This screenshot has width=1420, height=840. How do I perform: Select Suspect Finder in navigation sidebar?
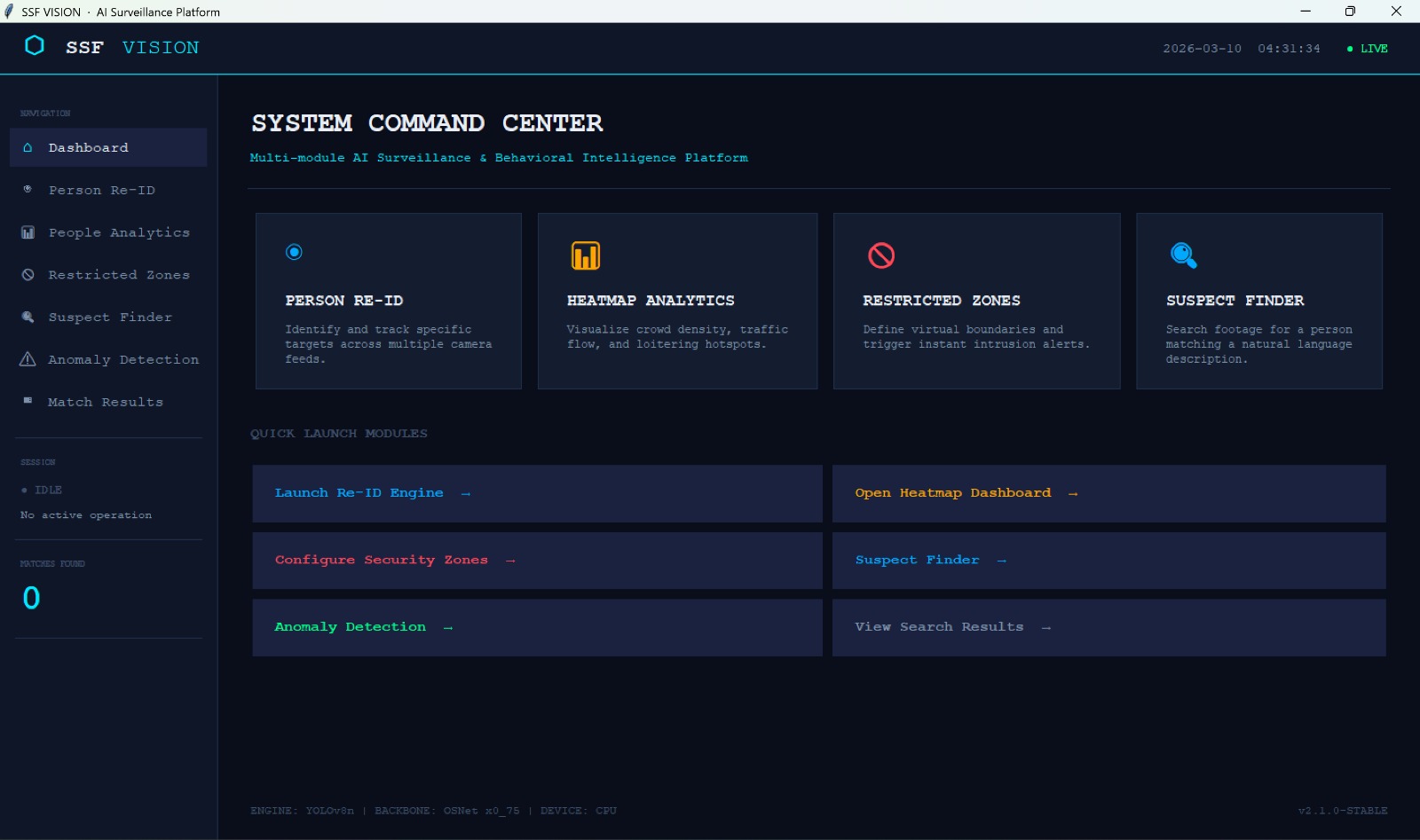(x=110, y=318)
